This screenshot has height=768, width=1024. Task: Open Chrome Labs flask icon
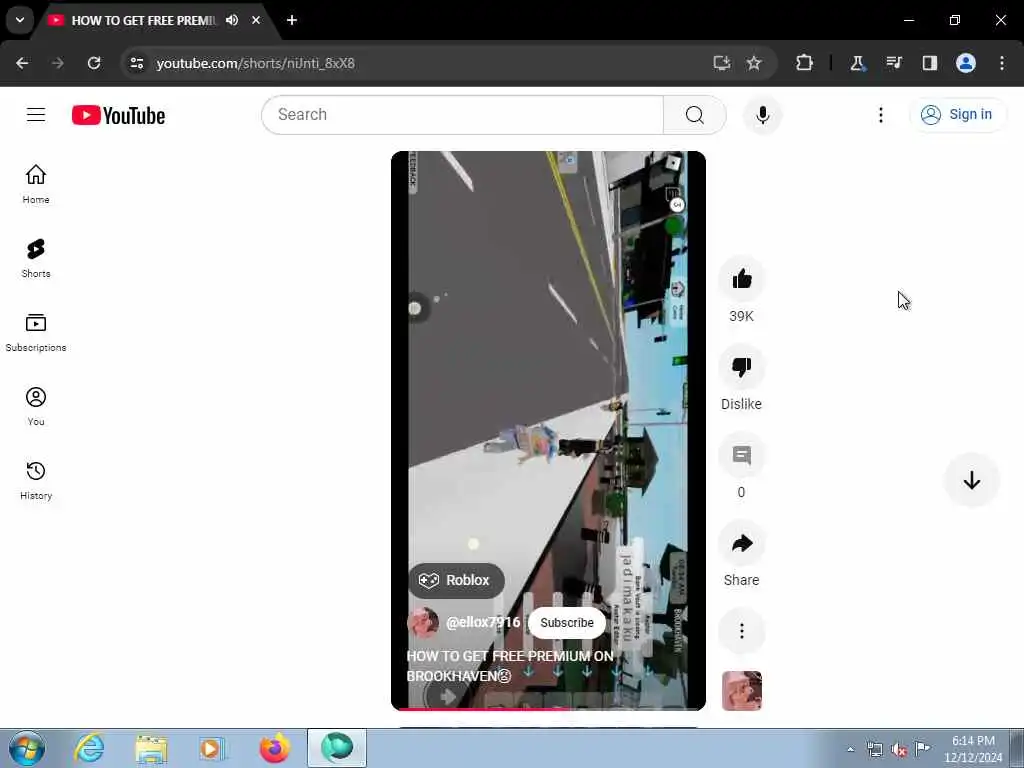(857, 63)
